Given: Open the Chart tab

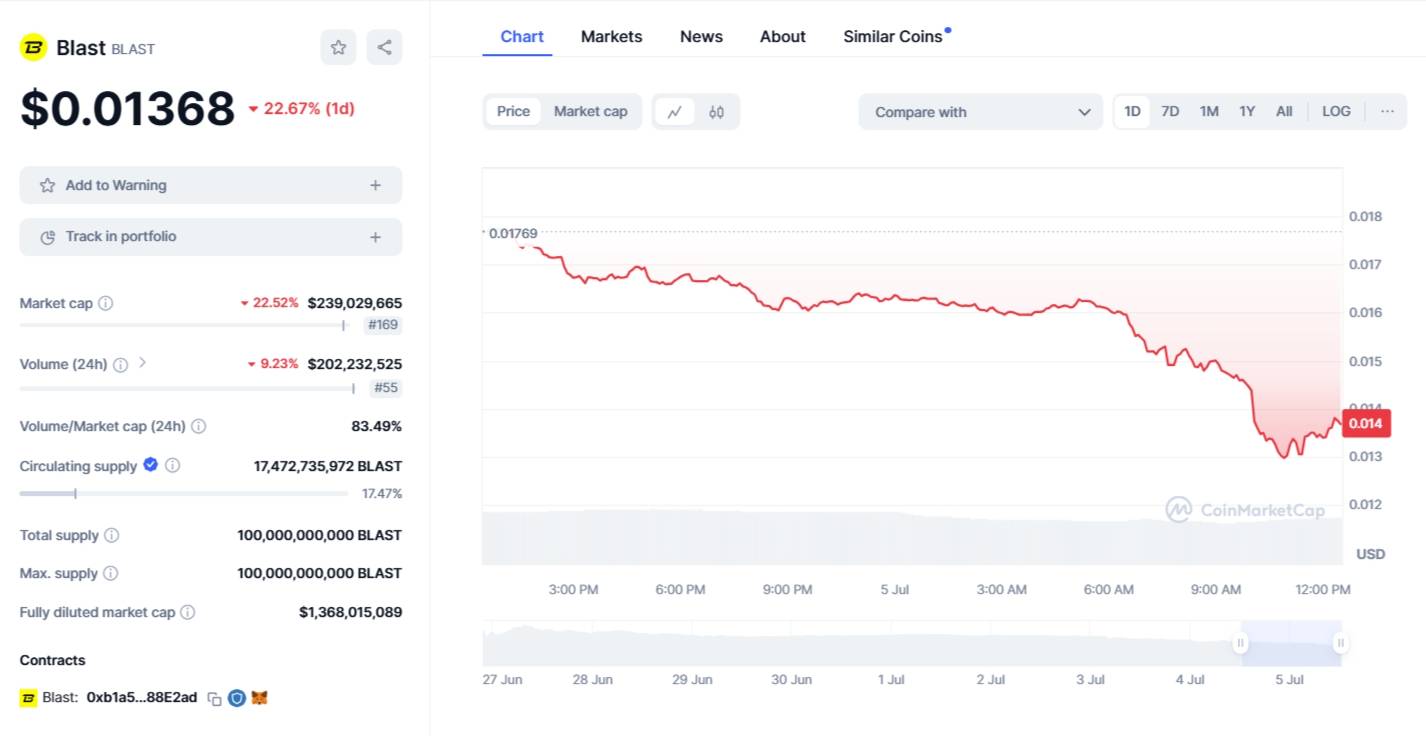Looking at the screenshot, I should (x=522, y=36).
